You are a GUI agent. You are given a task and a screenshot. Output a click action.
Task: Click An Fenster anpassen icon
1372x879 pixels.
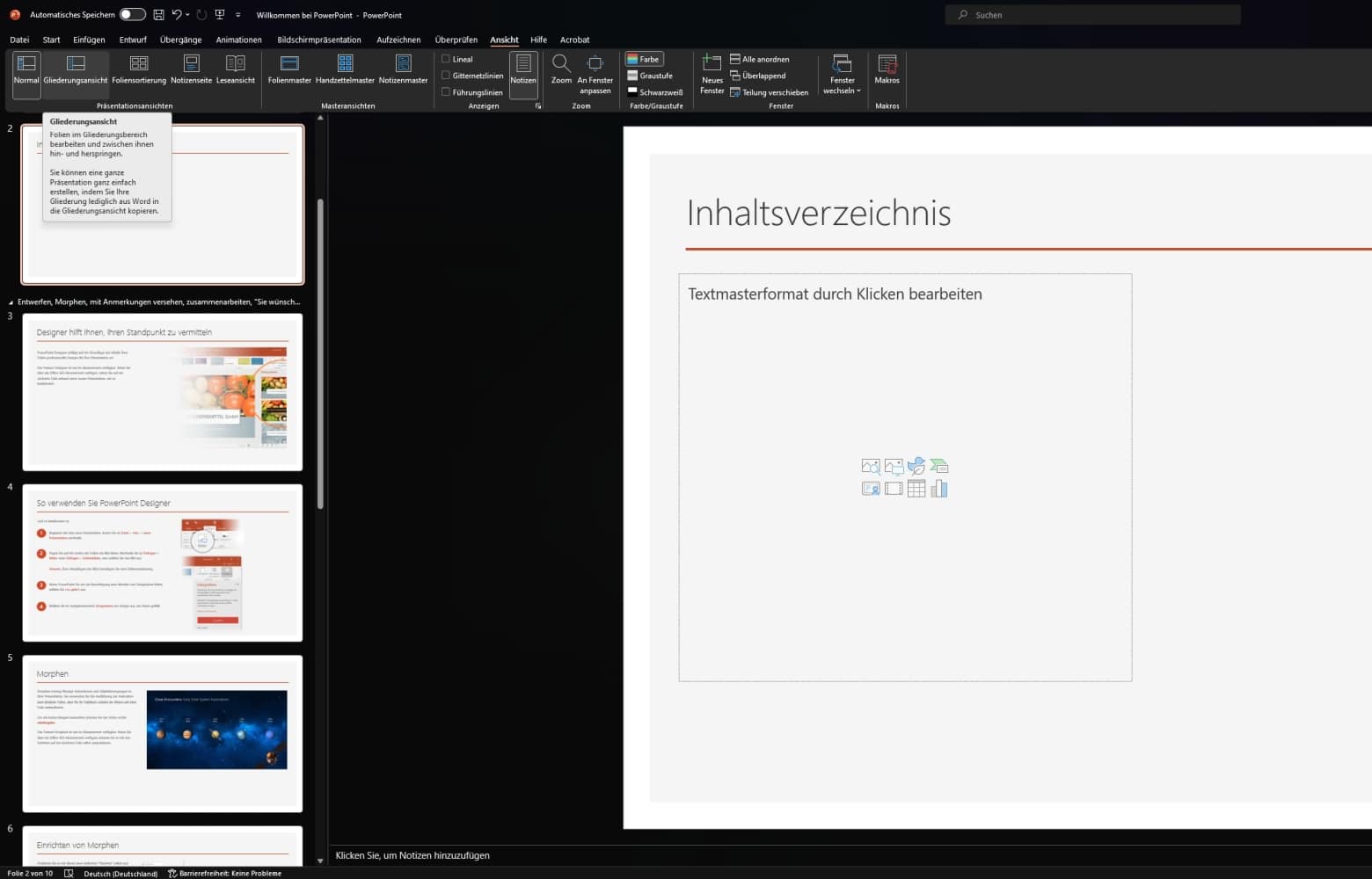pyautogui.click(x=595, y=64)
